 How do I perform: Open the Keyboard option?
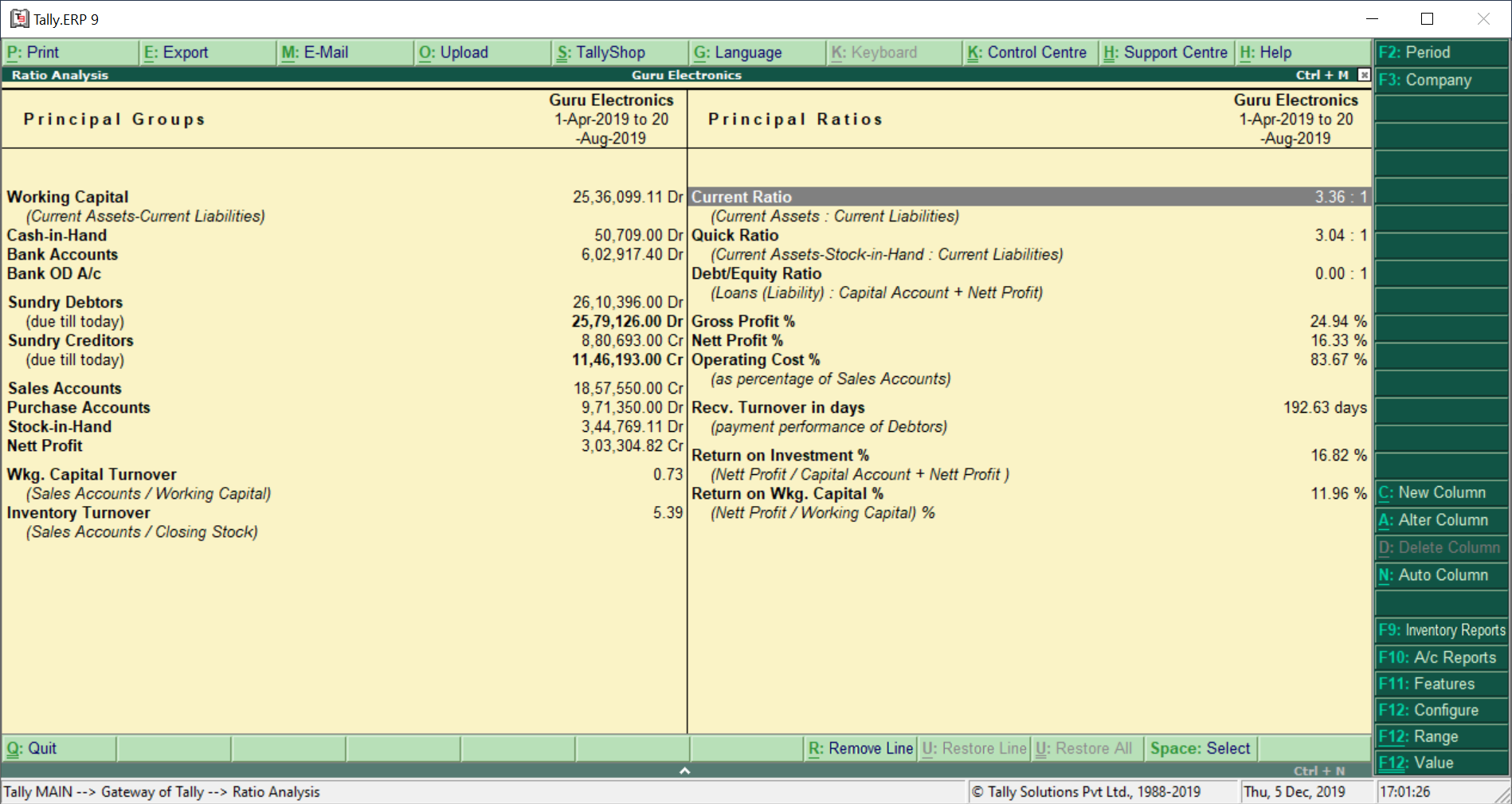(895, 53)
